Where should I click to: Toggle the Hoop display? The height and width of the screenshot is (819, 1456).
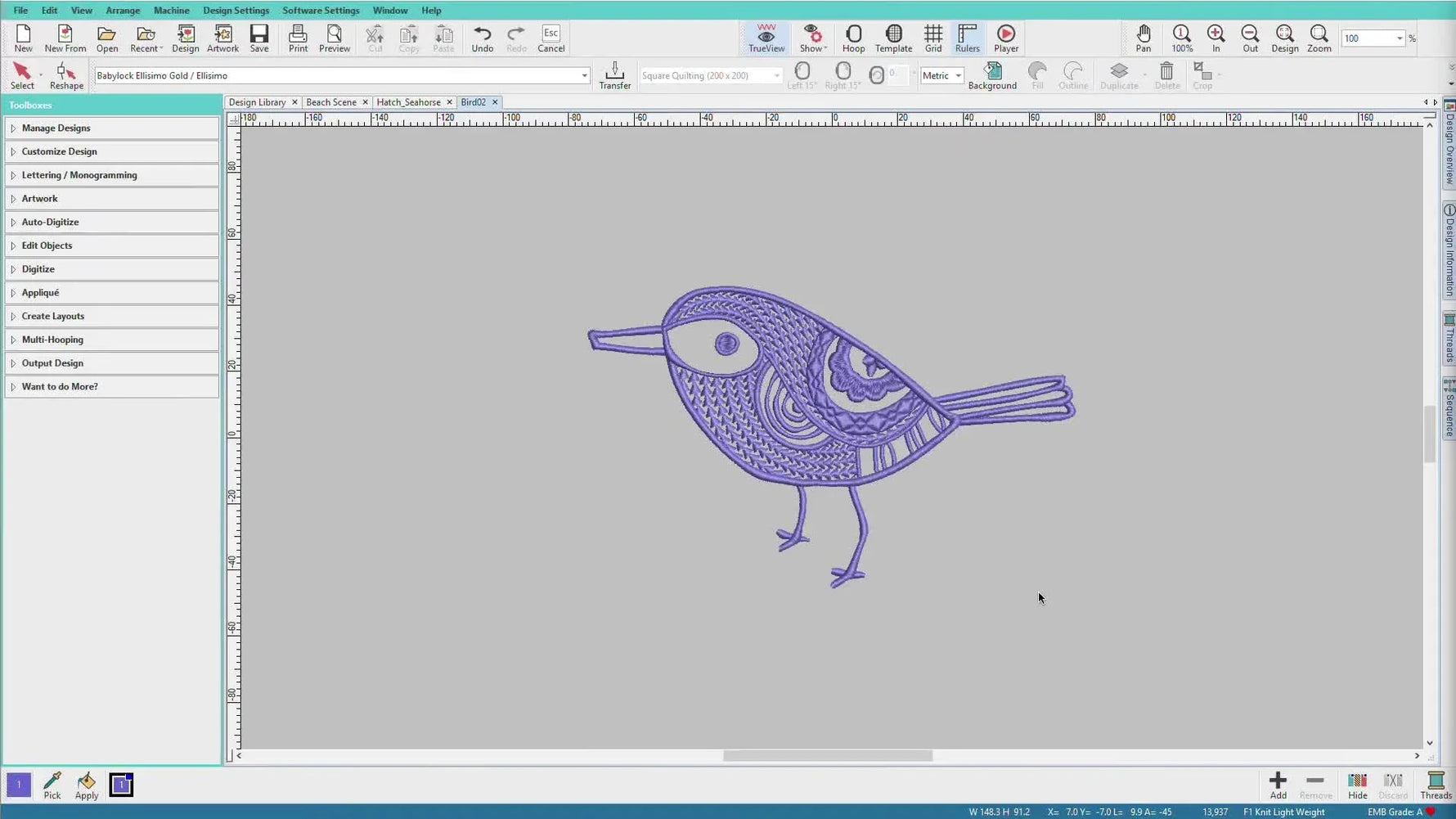pos(853,38)
